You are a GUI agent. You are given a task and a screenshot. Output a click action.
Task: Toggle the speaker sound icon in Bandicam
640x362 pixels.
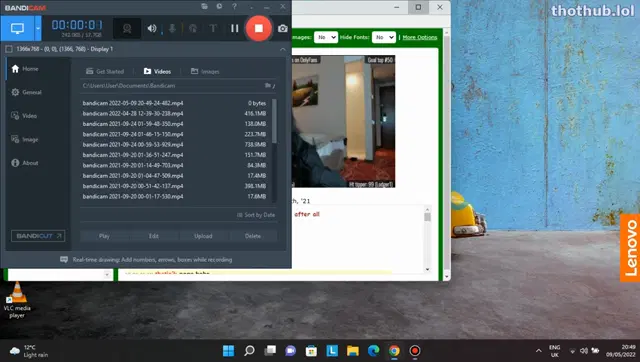click(x=152, y=28)
